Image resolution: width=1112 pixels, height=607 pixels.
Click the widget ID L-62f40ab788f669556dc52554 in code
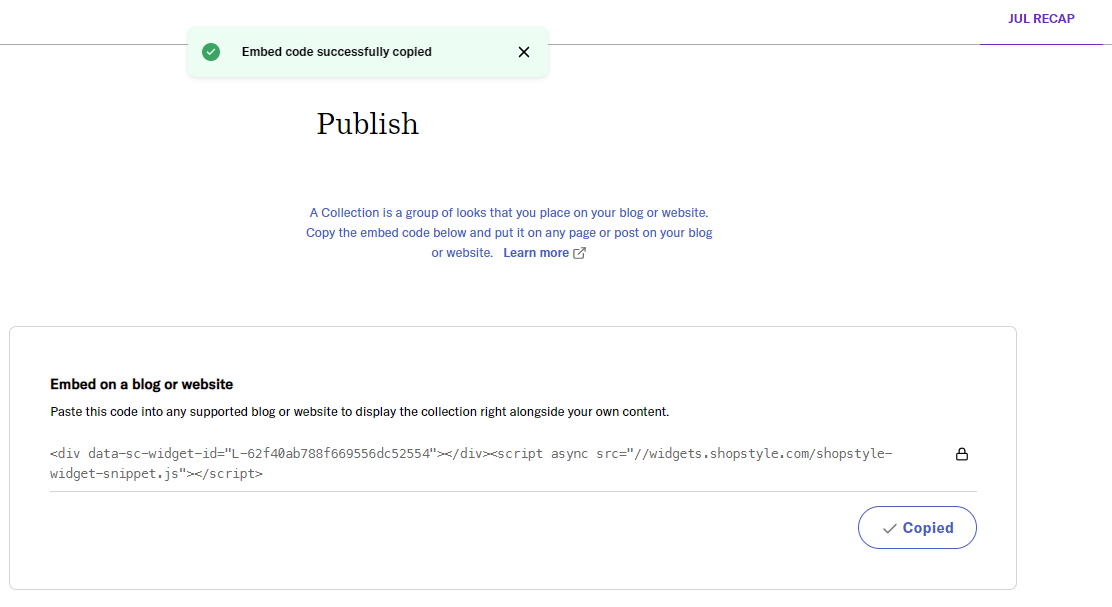330,454
